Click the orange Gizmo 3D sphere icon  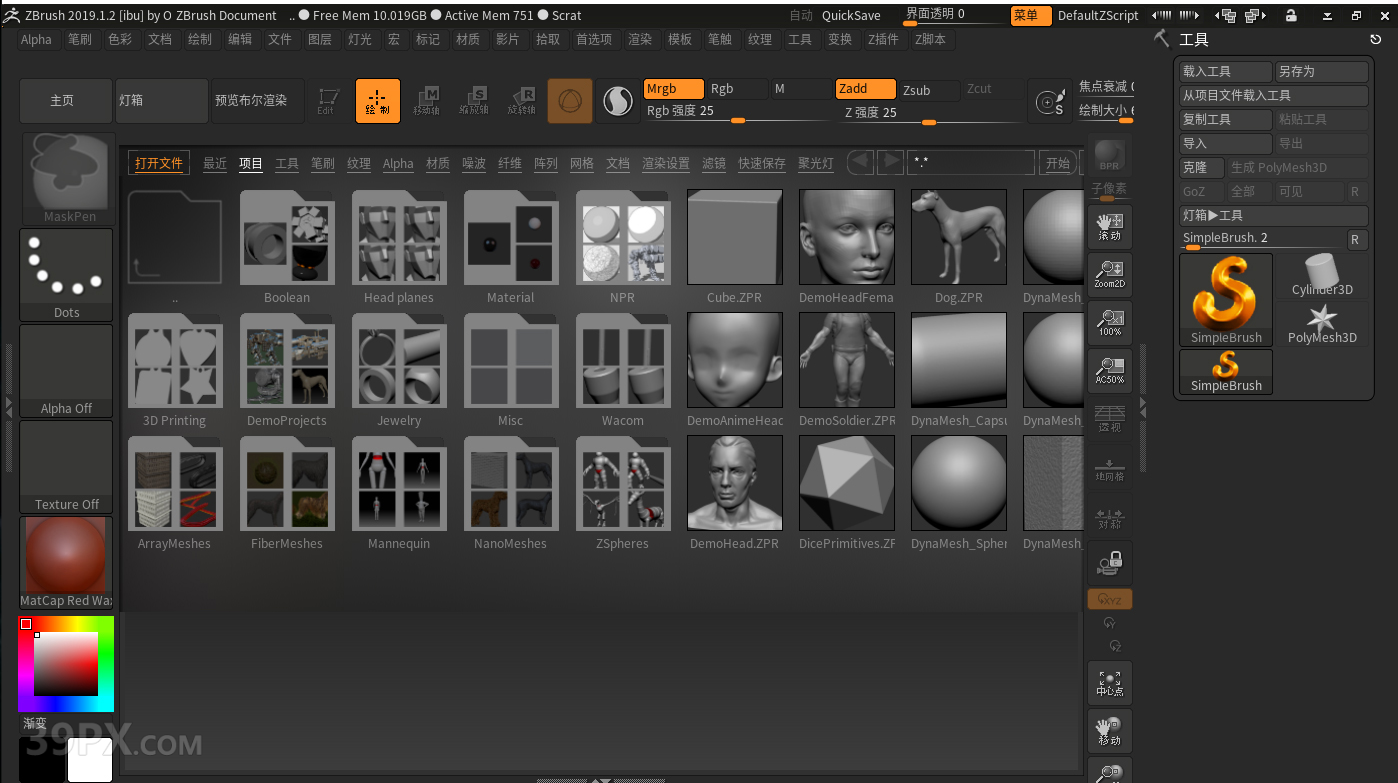pyautogui.click(x=570, y=101)
